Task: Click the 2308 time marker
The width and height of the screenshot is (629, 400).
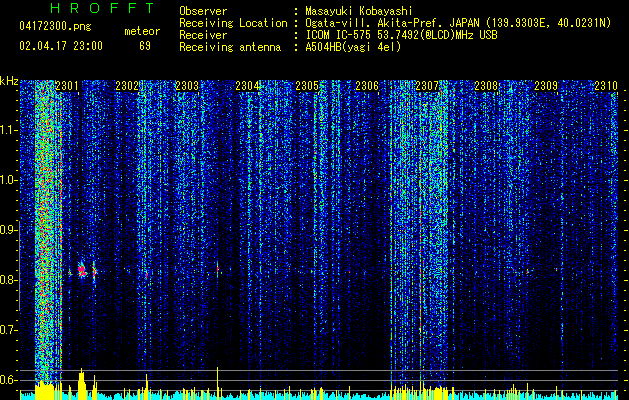Action: pyautogui.click(x=486, y=86)
